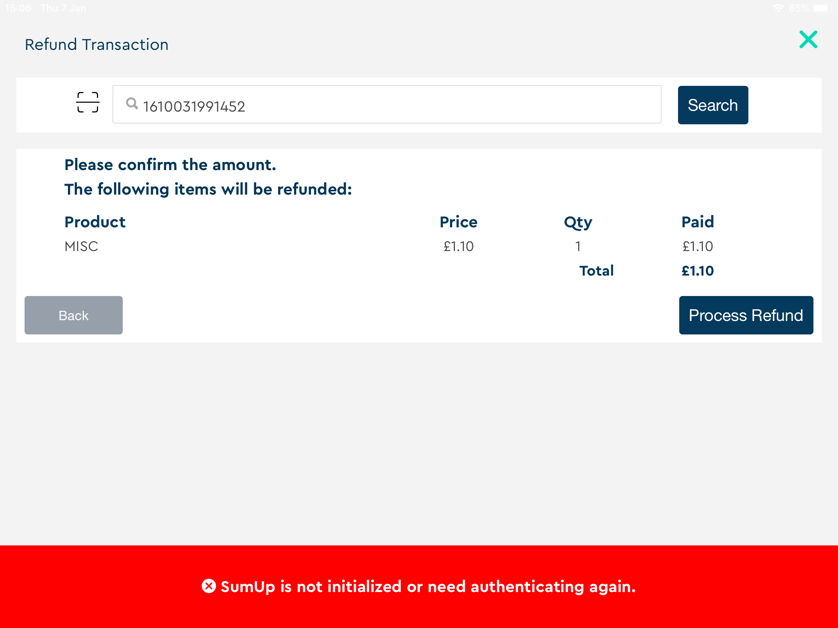The width and height of the screenshot is (838, 628).
Task: Click the Paid column header
Action: tap(697, 222)
